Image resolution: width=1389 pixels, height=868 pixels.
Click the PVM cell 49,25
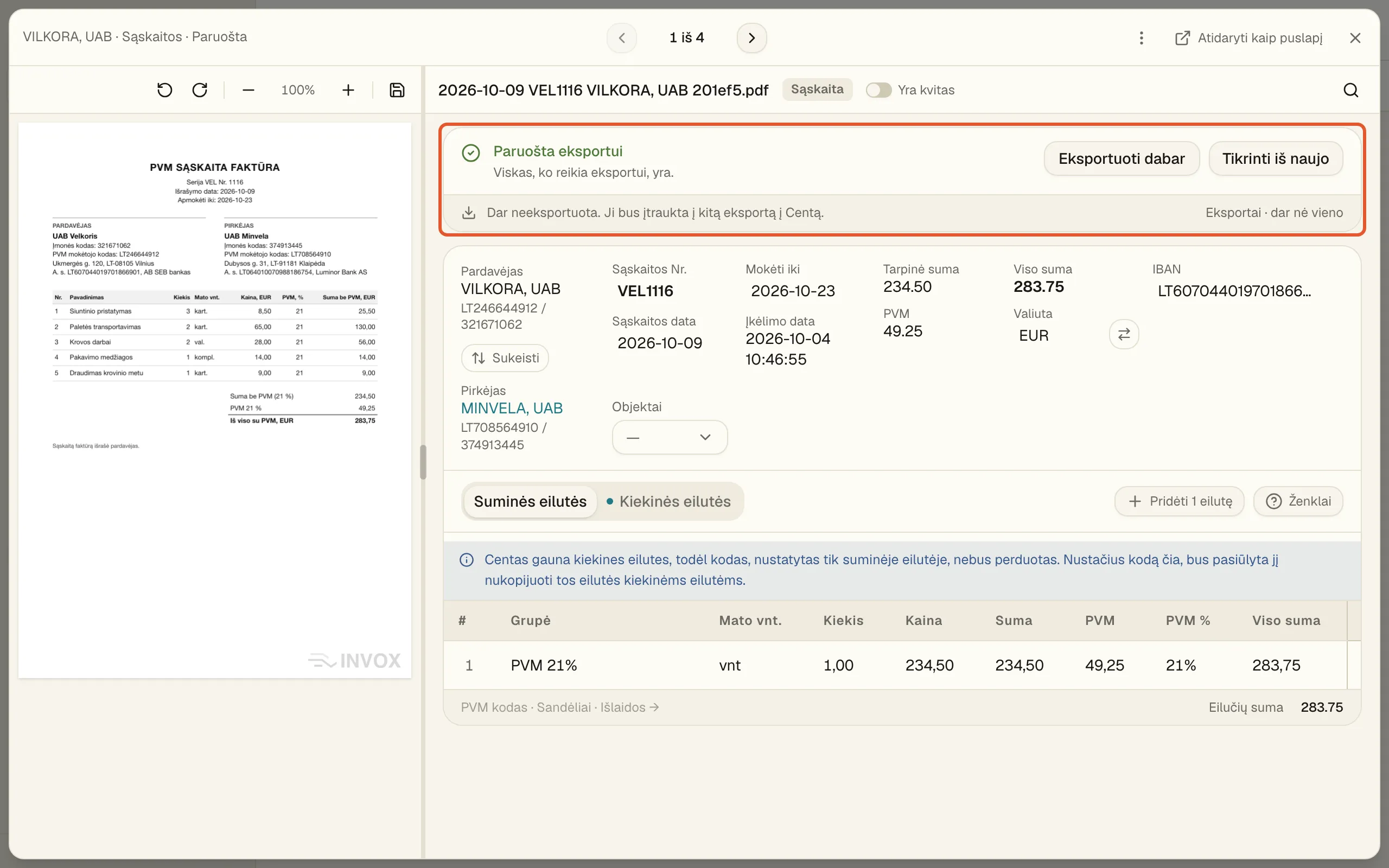coord(1104,665)
